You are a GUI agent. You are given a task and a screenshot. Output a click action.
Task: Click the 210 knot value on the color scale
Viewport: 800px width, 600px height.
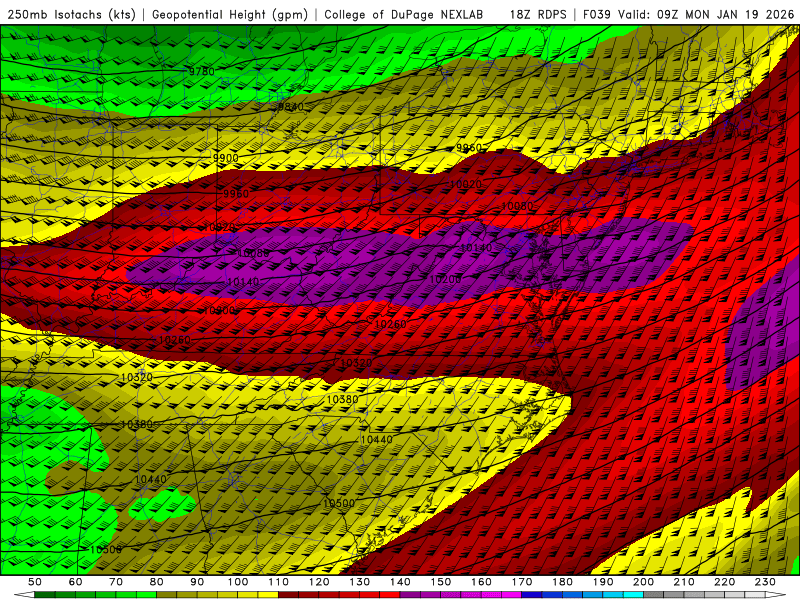684,582
